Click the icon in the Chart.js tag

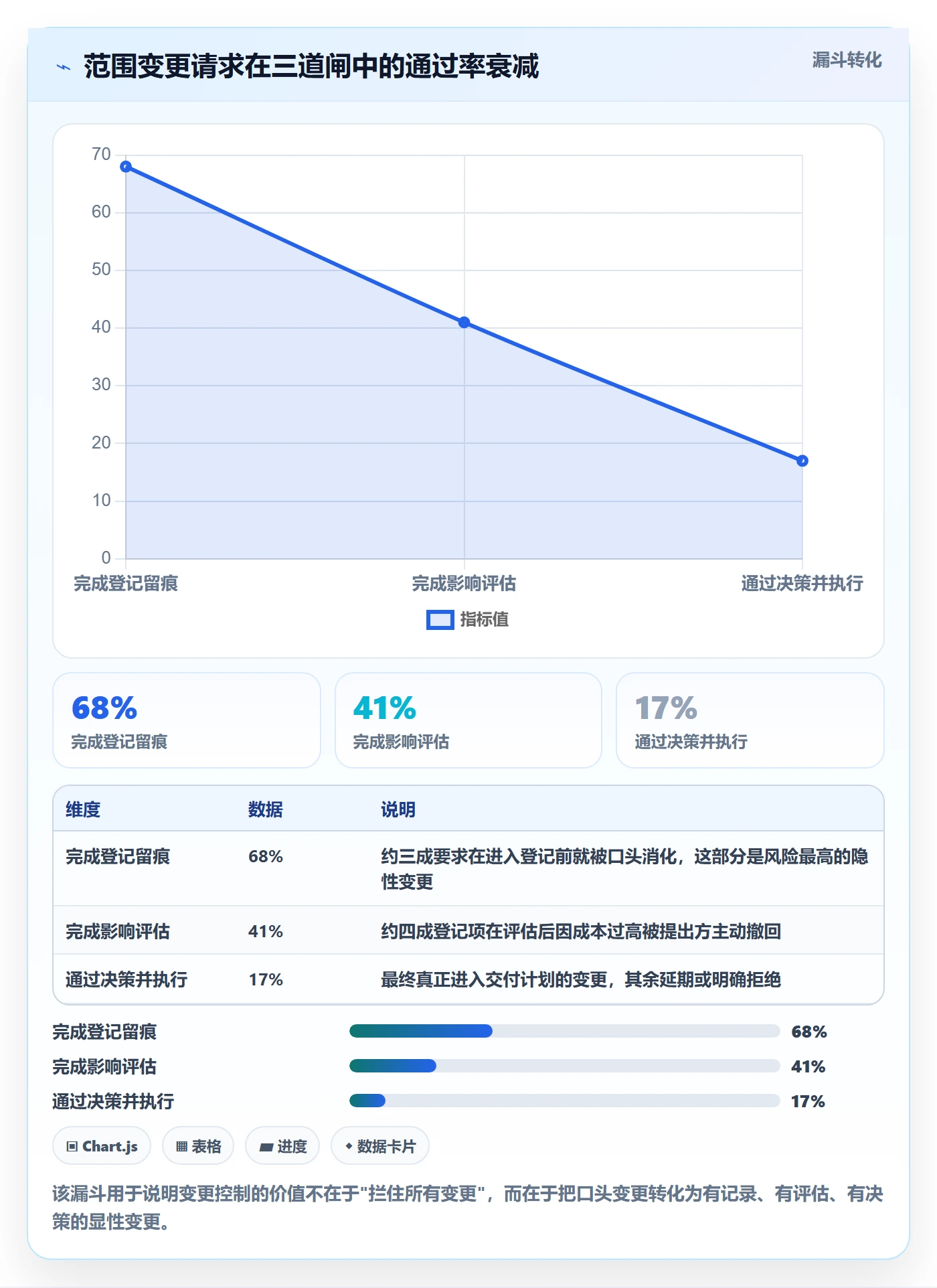pyautogui.click(x=72, y=1147)
